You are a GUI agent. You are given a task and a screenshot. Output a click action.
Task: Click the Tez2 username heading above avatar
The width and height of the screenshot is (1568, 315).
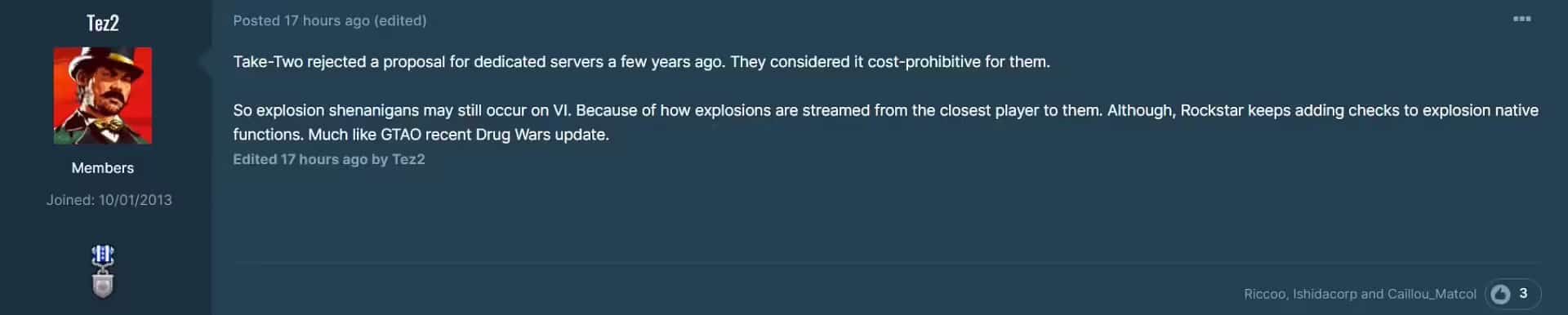(103, 23)
